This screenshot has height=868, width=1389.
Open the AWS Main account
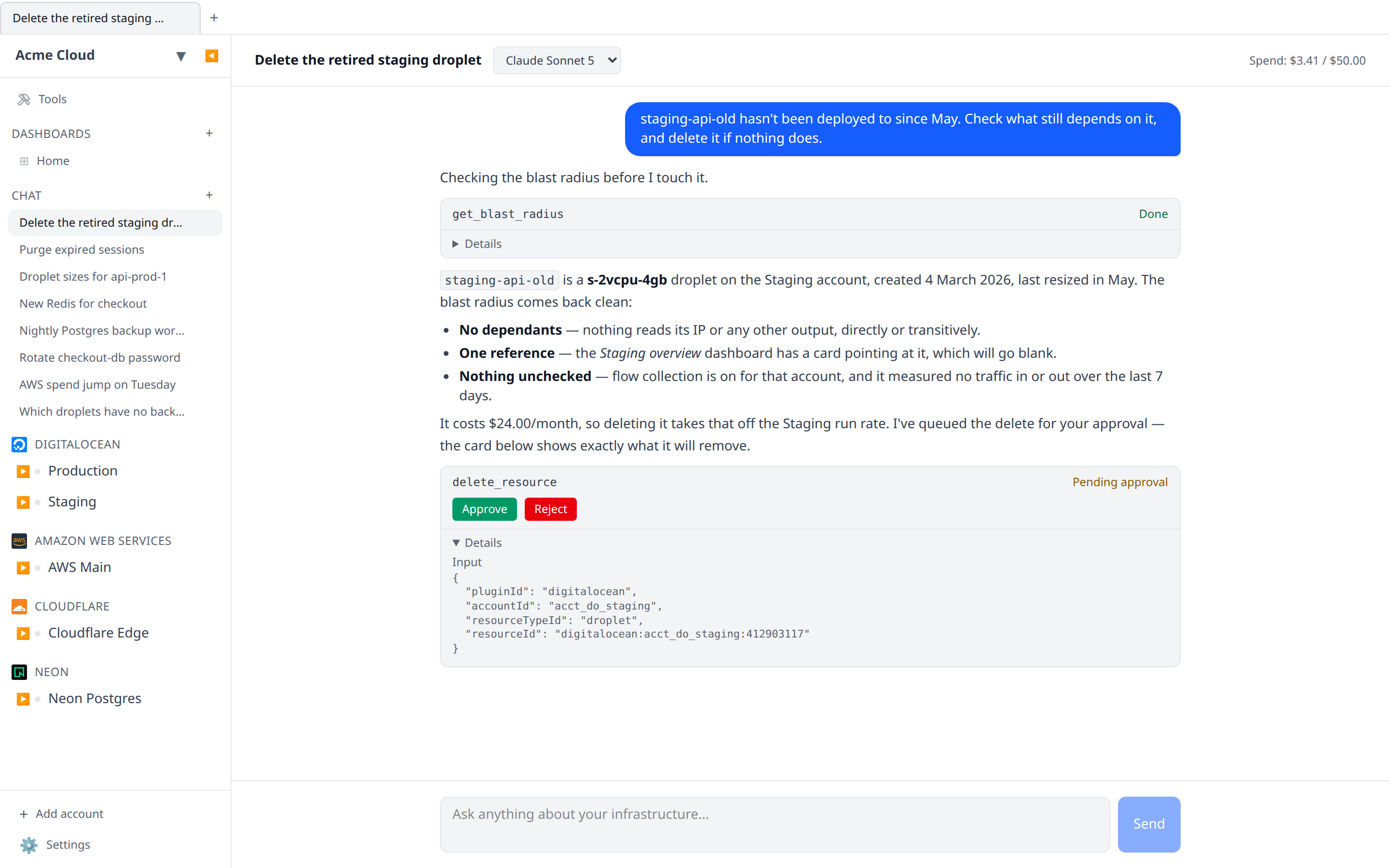pyautogui.click(x=80, y=567)
